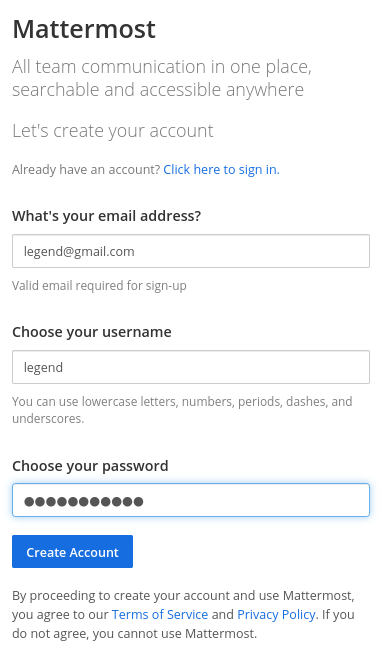Click the Mattermost title heading

(x=84, y=29)
